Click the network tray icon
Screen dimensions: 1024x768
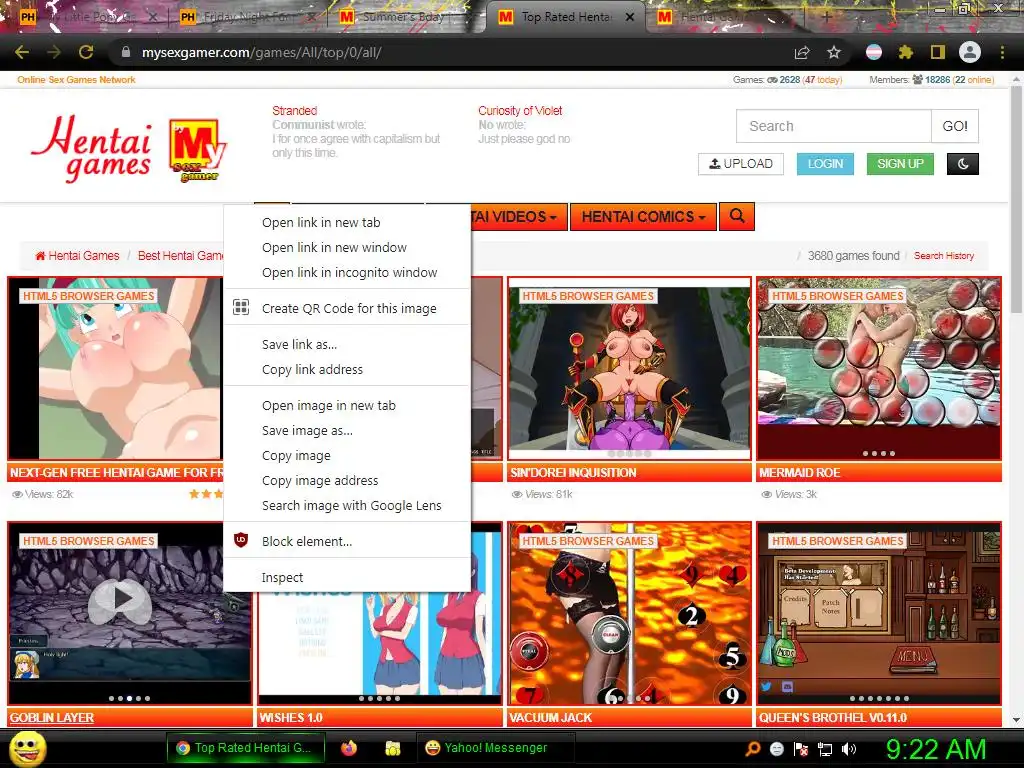825,749
